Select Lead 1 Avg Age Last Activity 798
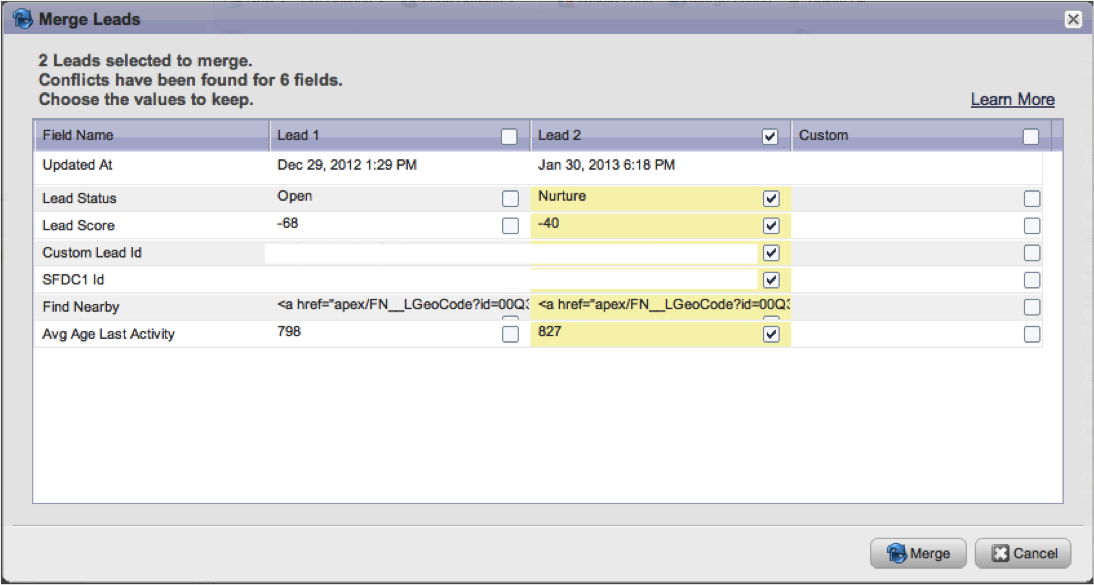The image size is (1094, 585). point(510,334)
